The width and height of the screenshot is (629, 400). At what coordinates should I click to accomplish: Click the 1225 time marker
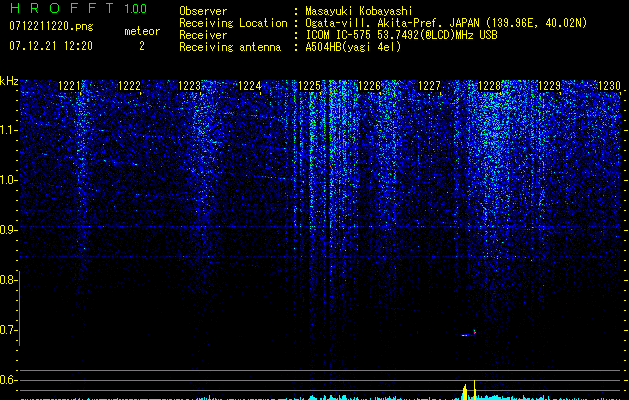(309, 86)
